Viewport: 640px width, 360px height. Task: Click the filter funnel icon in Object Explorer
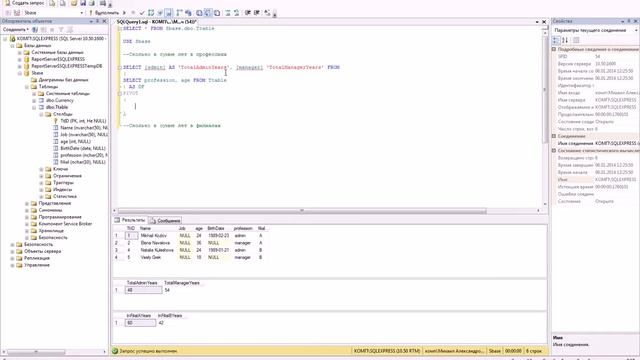(x=61, y=30)
